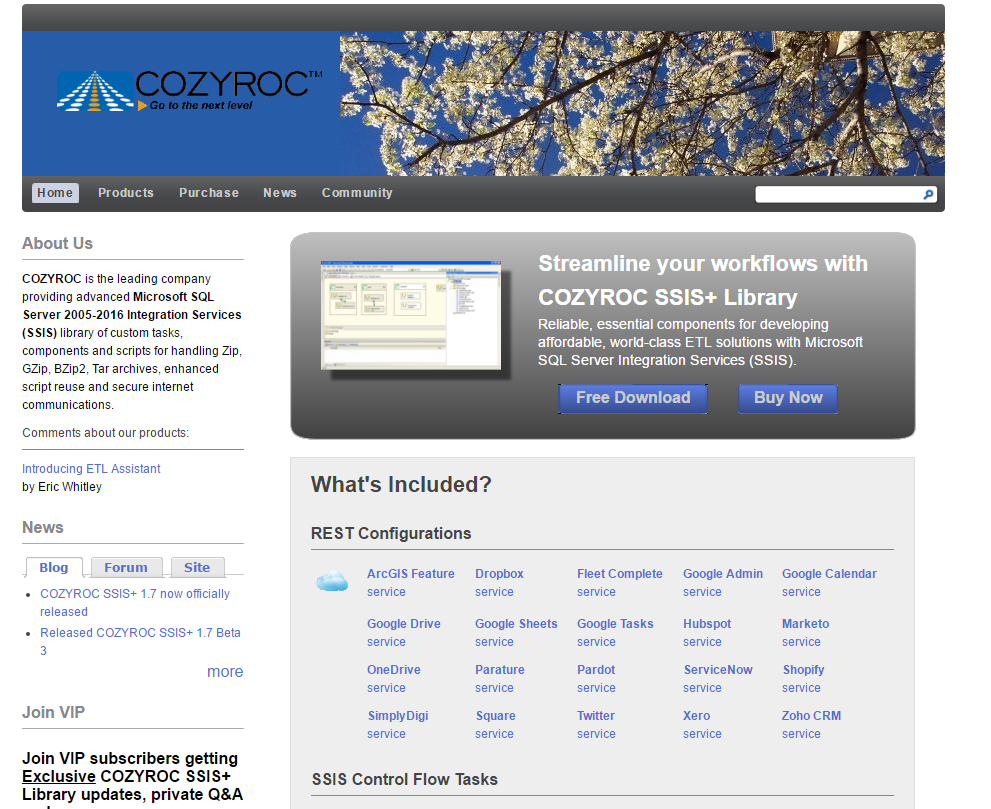Click the REST Configurations heading

(x=391, y=533)
